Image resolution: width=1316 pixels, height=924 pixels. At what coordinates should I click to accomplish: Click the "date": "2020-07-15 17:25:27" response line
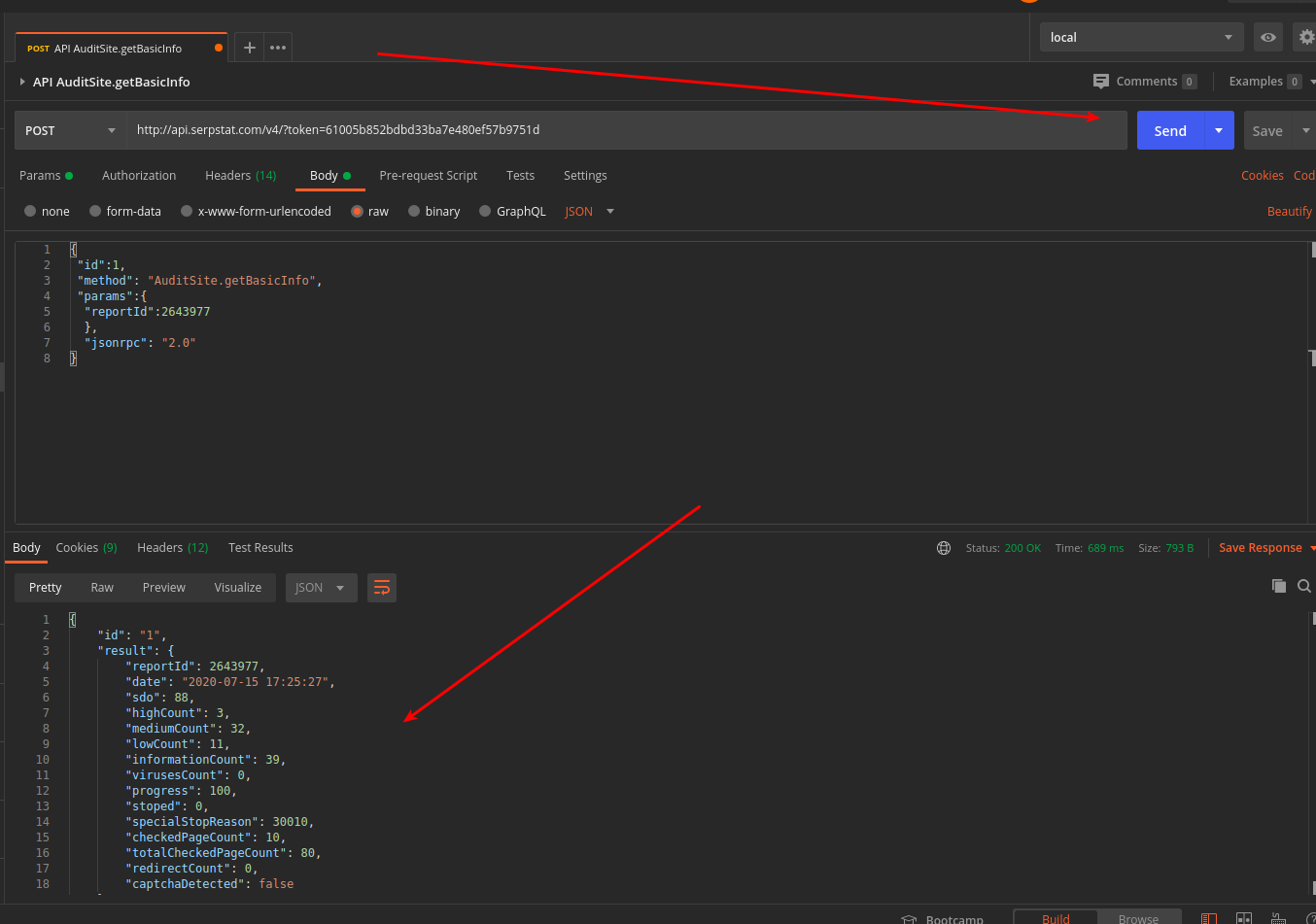(229, 682)
